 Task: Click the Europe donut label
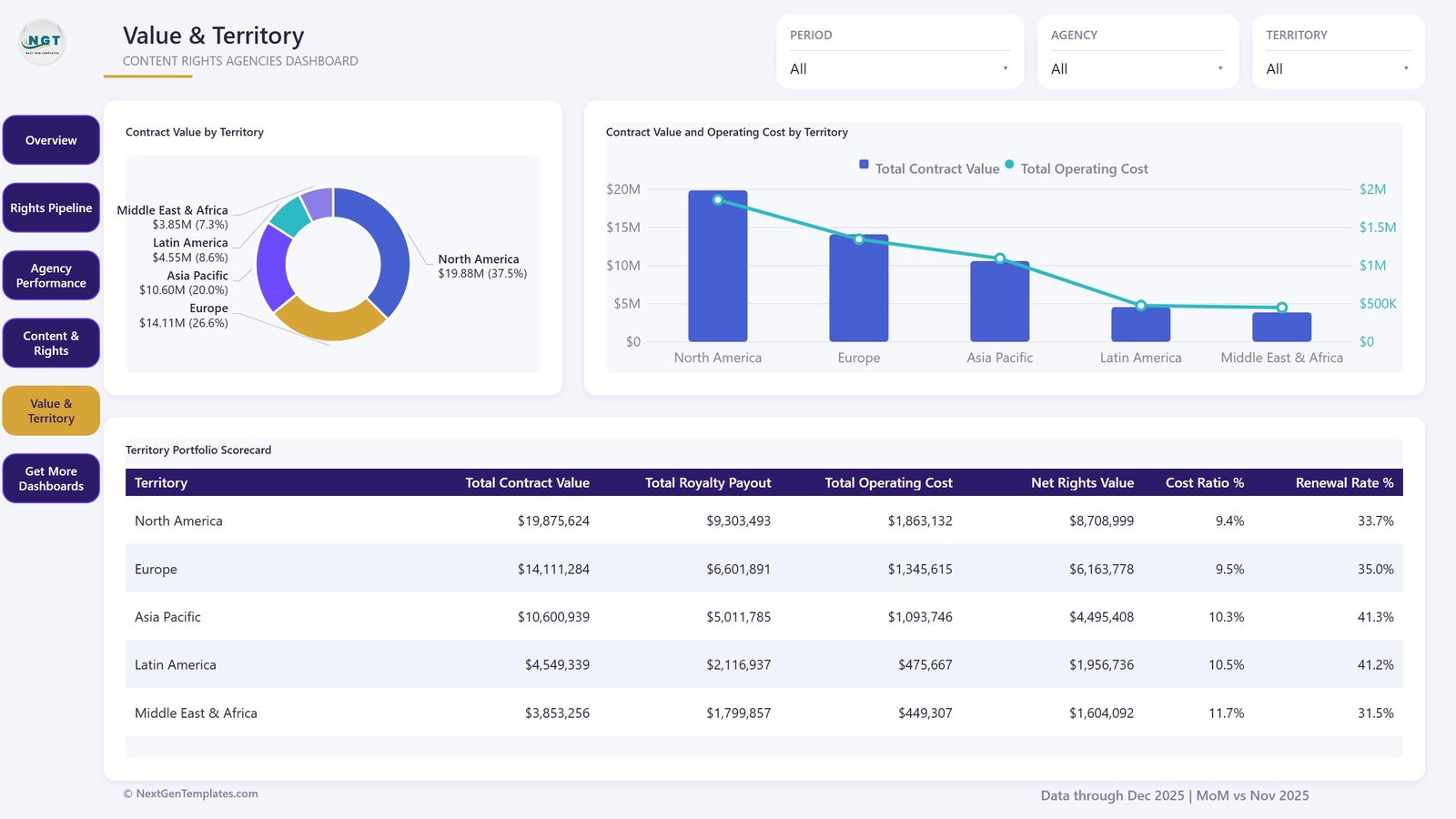point(184,315)
